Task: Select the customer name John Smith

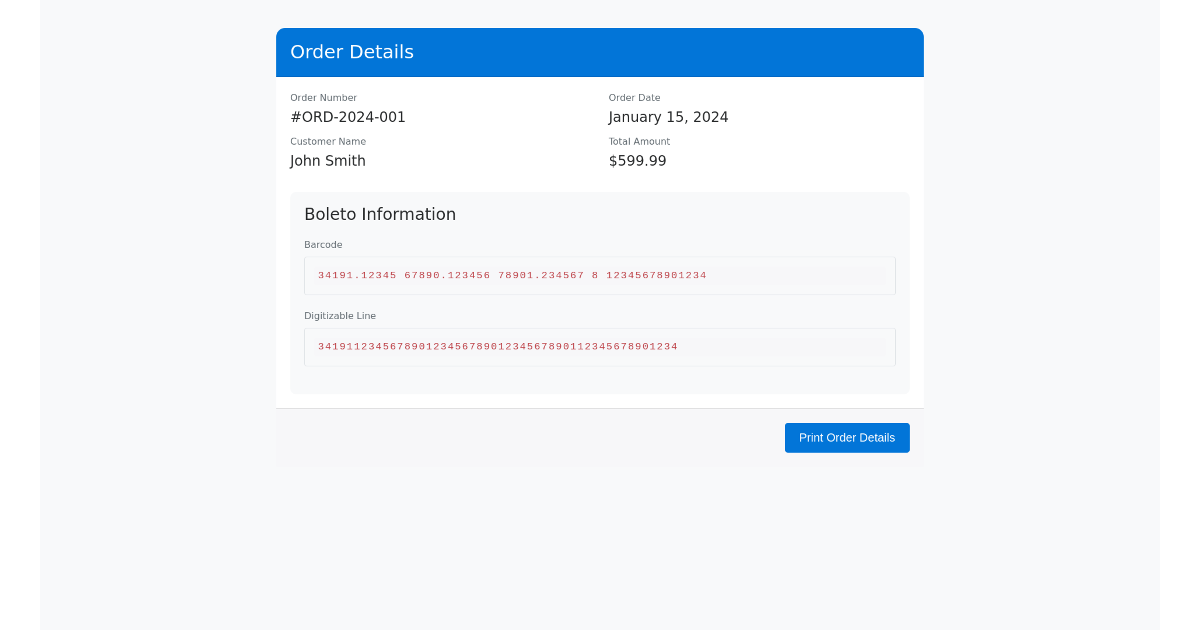Action: 328,160
